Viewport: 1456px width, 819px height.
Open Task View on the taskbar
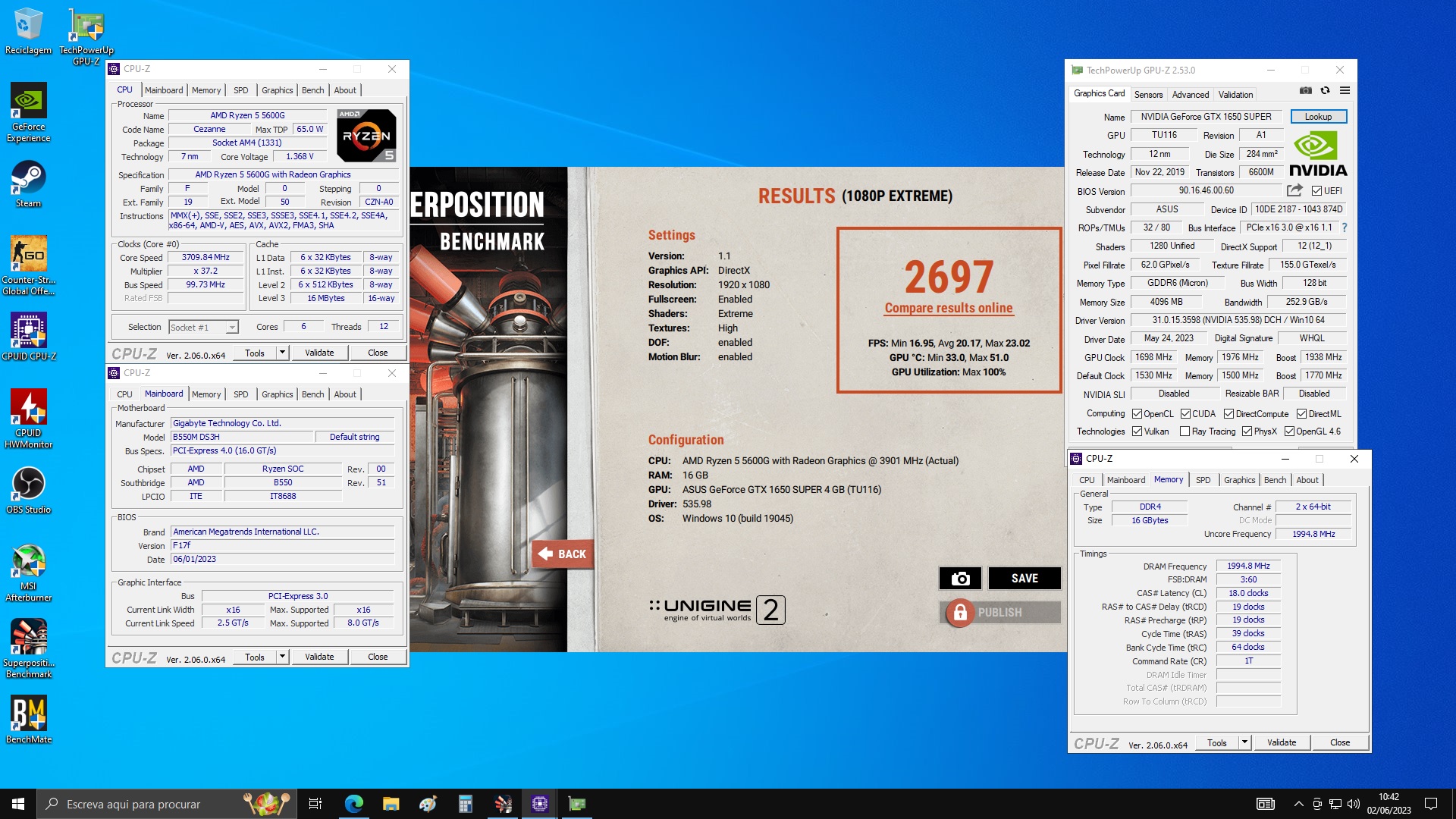315,804
